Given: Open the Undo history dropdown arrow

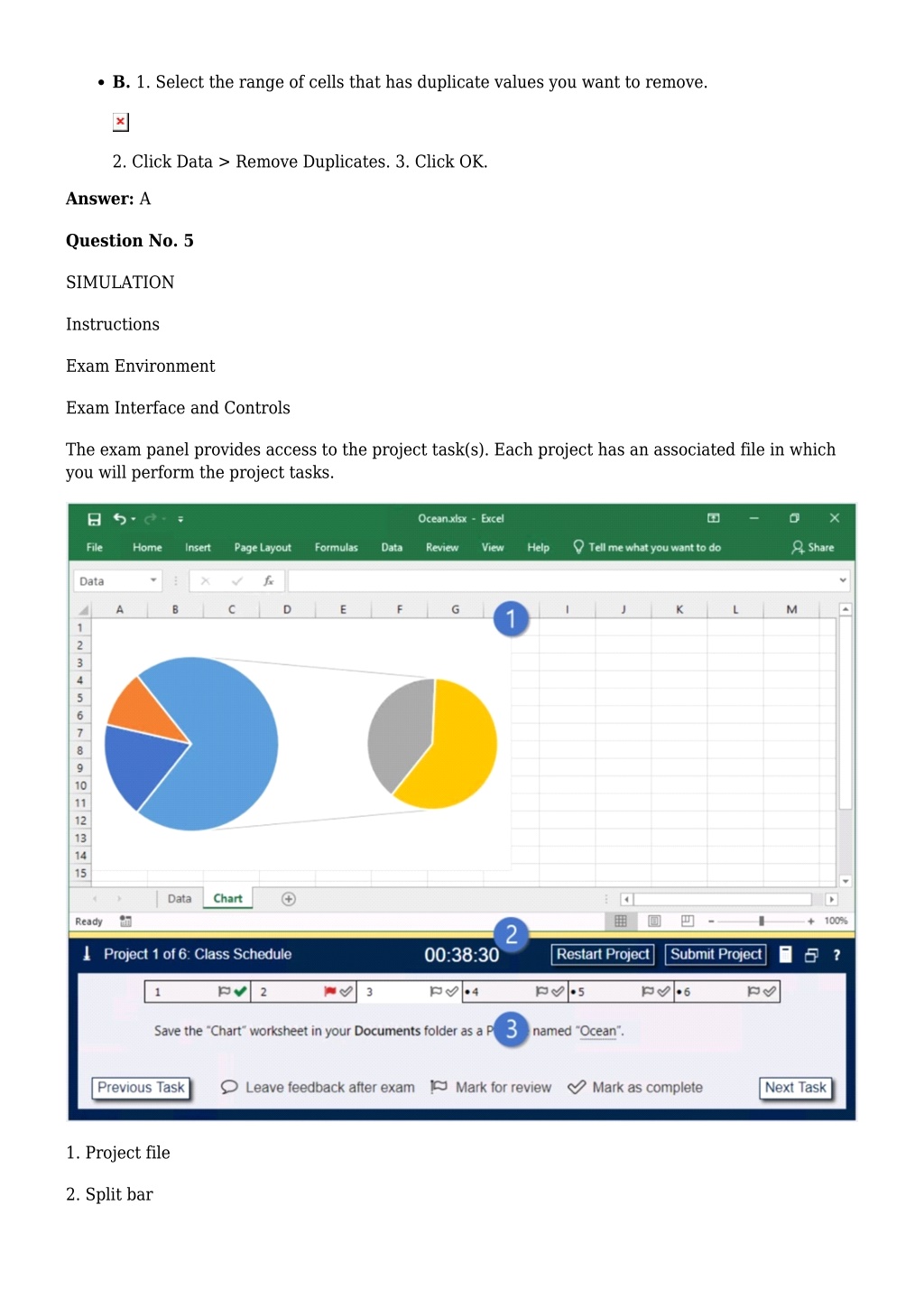Looking at the screenshot, I should (x=134, y=519).
